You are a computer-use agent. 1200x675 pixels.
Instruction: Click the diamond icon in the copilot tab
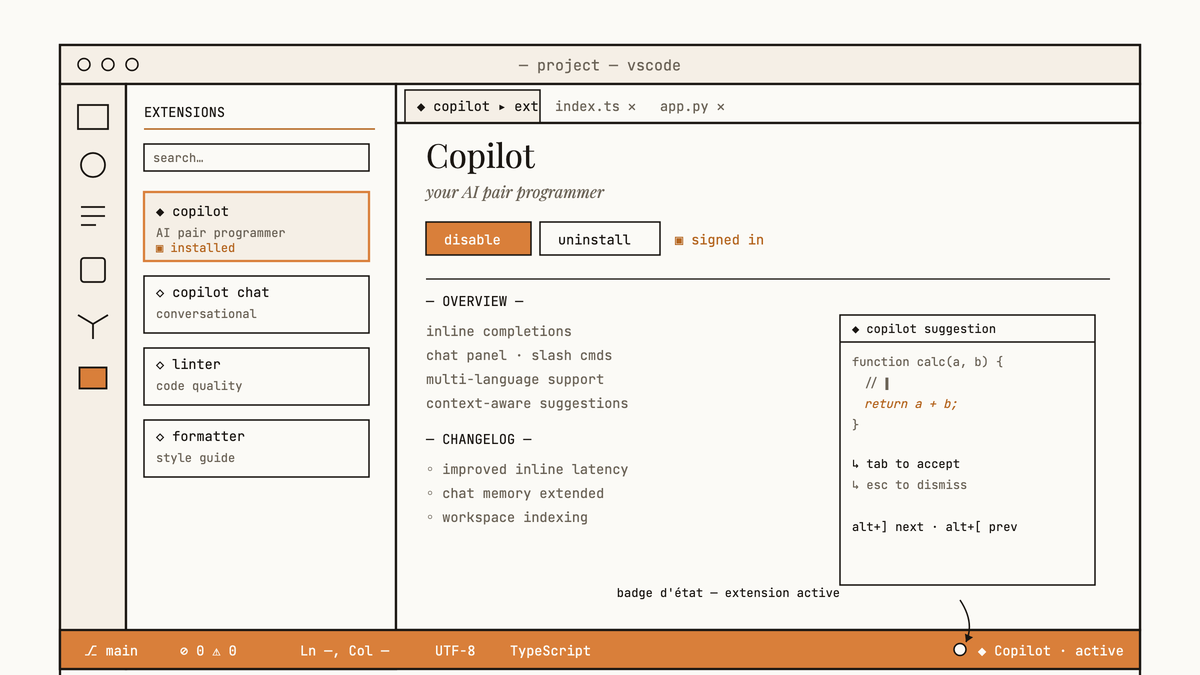[x=421, y=107]
